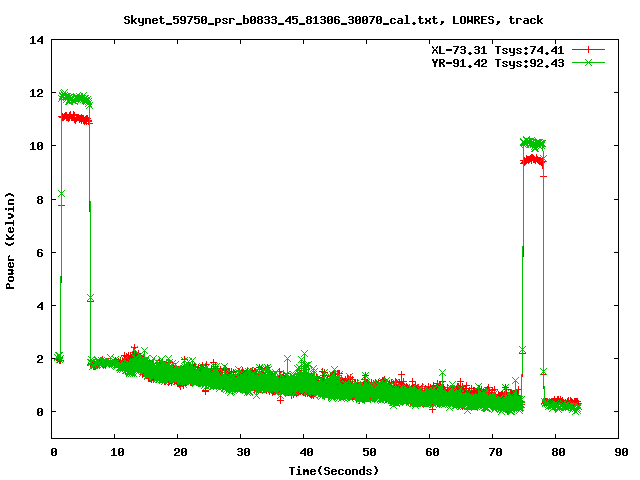This screenshot has width=640, height=480.
Task: Click the x-axis tick label 20
Action: pos(180,452)
